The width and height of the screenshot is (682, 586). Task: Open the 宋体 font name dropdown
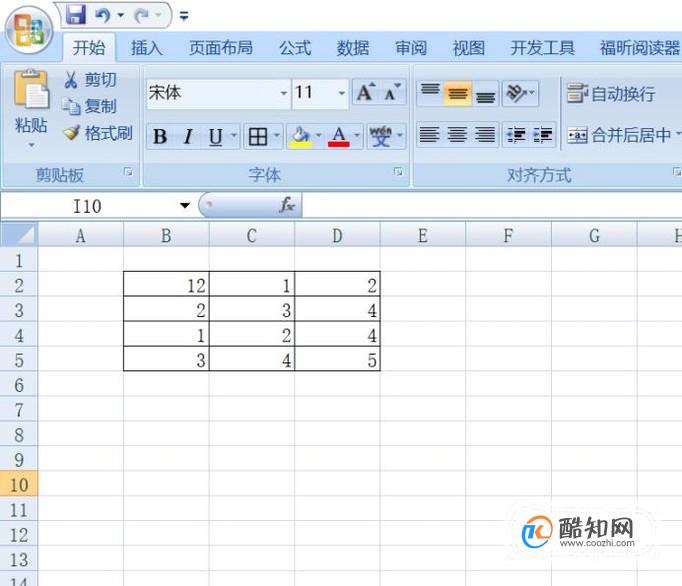click(x=284, y=93)
